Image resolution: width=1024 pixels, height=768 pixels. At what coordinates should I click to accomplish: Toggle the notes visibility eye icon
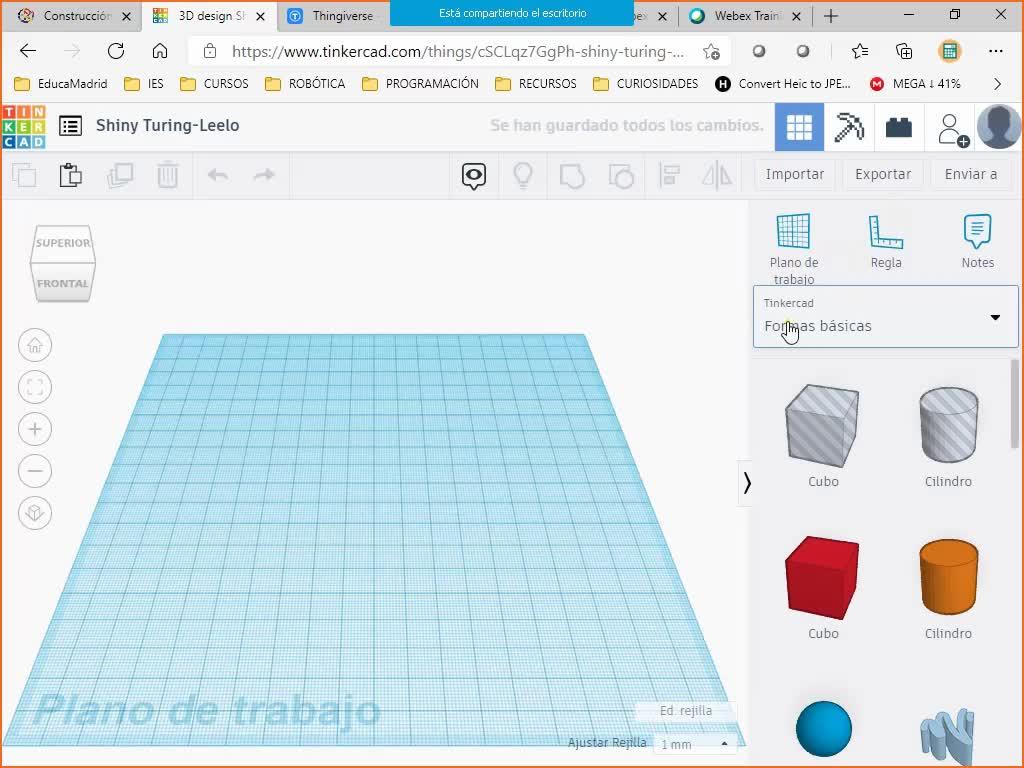(x=473, y=176)
